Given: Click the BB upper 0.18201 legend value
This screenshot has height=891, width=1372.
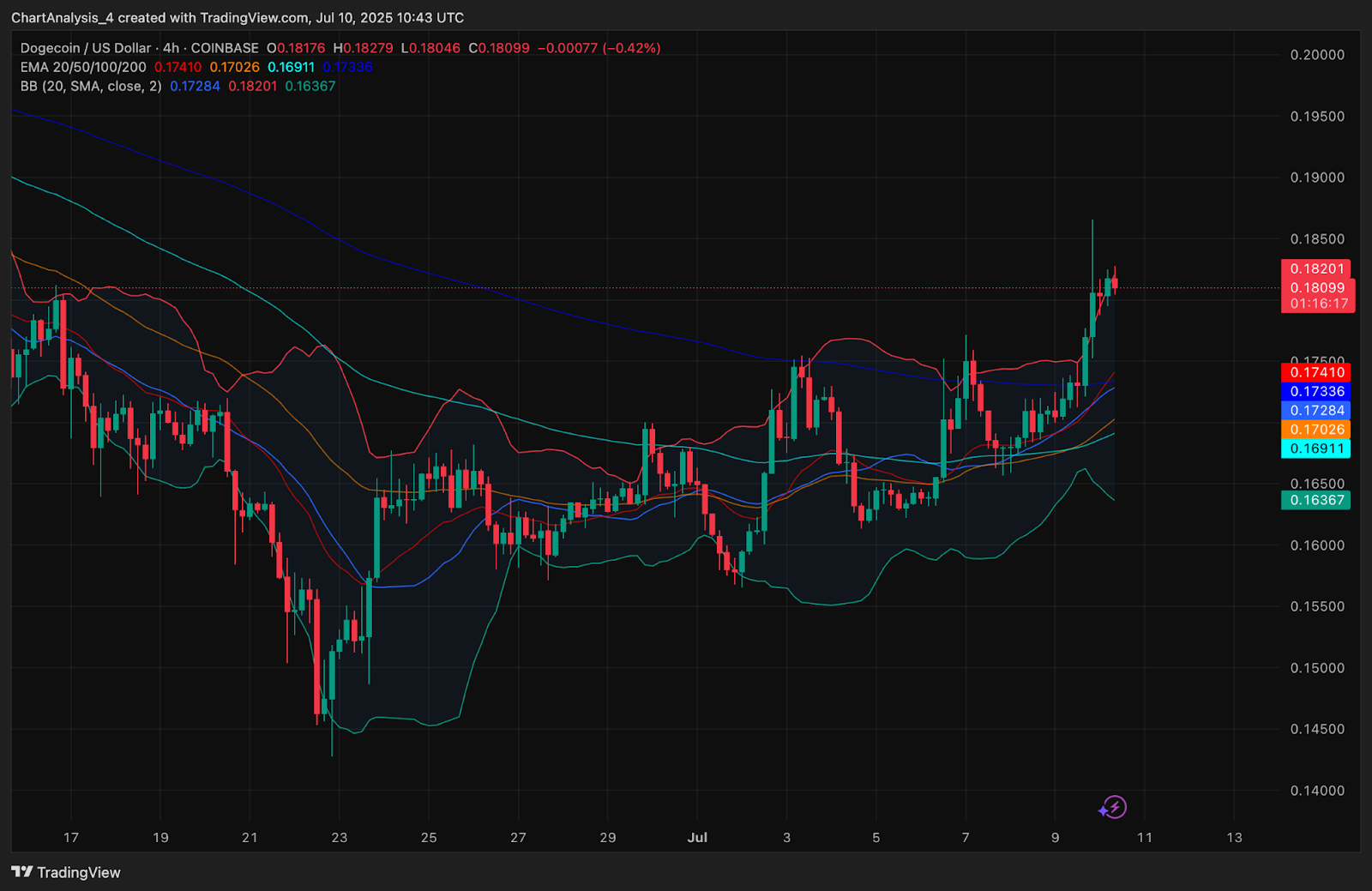Looking at the screenshot, I should 253,86.
